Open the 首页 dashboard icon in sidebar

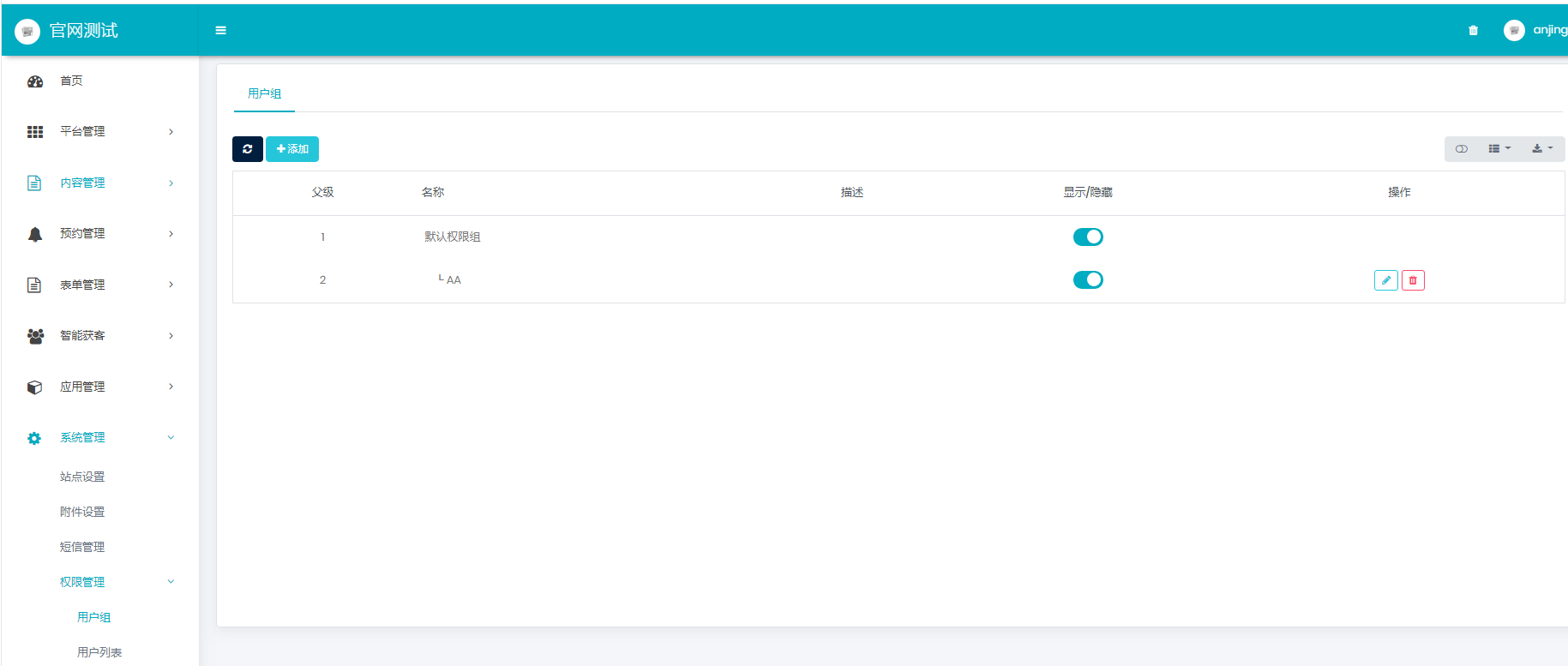point(35,81)
